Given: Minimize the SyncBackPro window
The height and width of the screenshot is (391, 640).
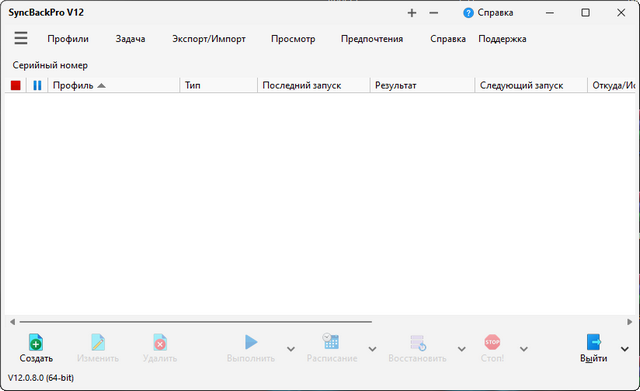Looking at the screenshot, I should [550, 13].
